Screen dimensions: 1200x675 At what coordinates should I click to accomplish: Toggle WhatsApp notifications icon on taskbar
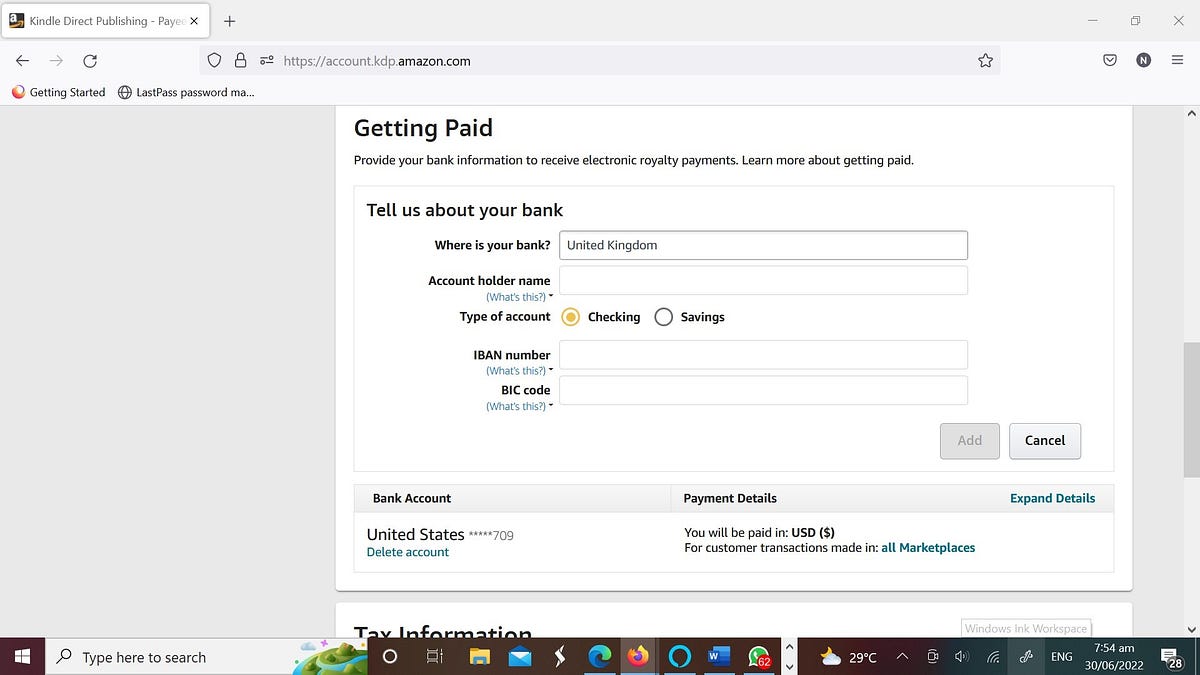(x=758, y=657)
